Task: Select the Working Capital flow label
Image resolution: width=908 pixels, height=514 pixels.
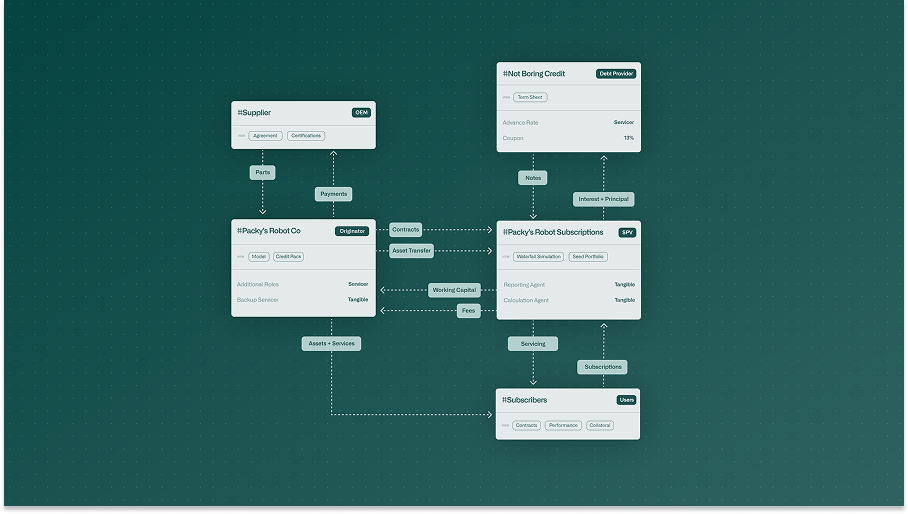Action: pos(454,290)
